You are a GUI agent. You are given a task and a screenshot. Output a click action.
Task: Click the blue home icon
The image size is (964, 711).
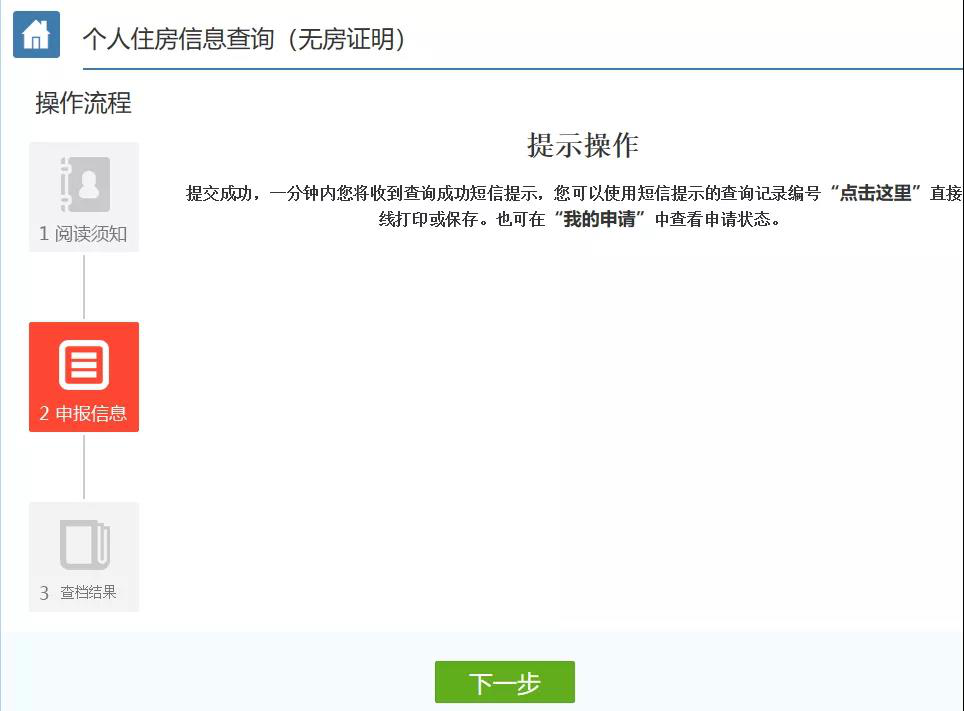[x=36, y=34]
